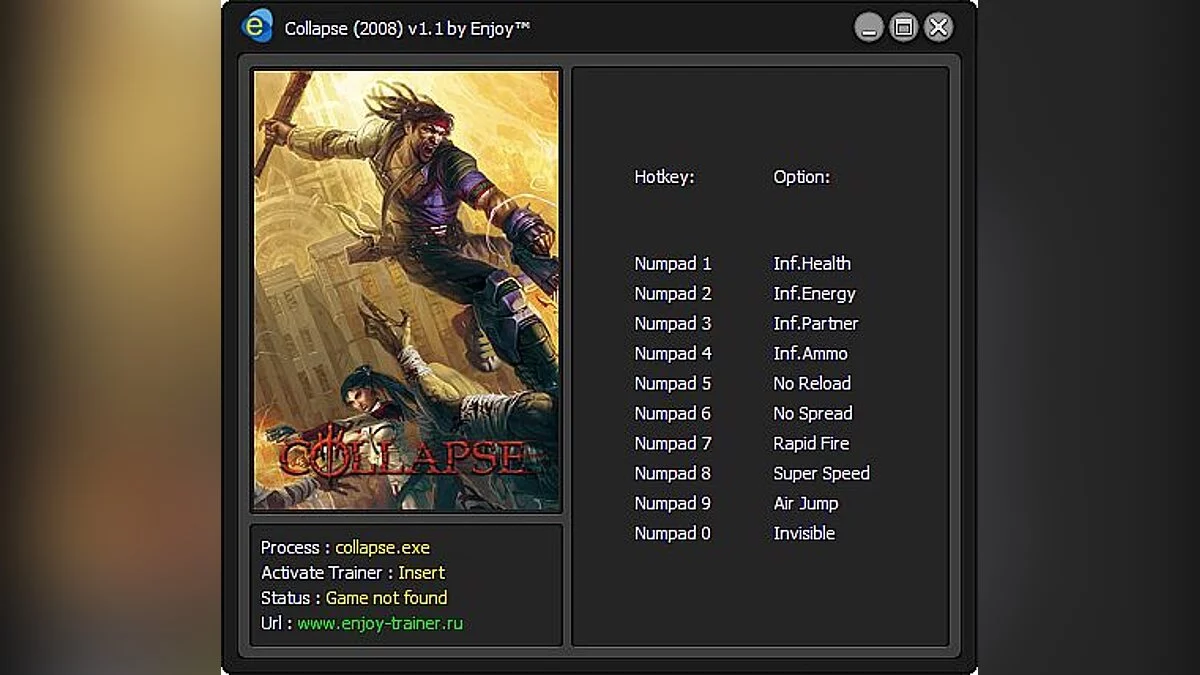Click the Enjoy trainer logo icon
Screen dimensions: 1200x675
tap(257, 25)
